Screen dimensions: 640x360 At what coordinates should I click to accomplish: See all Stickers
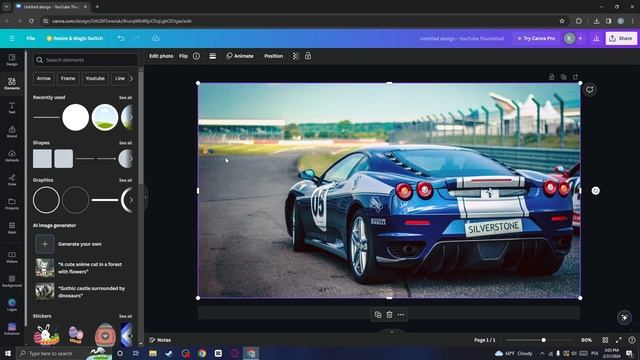[x=125, y=316]
